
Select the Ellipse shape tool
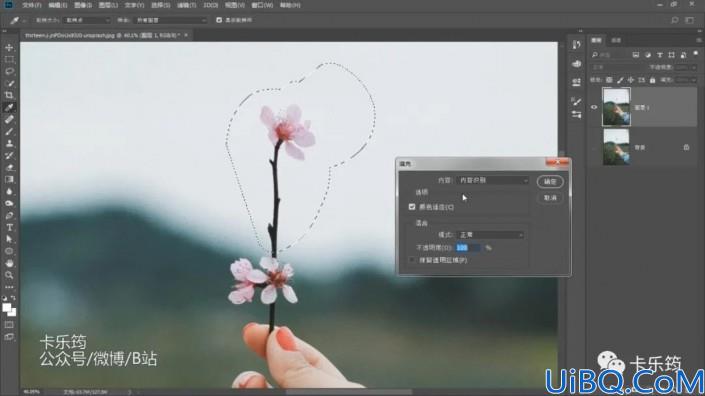pos(9,251)
